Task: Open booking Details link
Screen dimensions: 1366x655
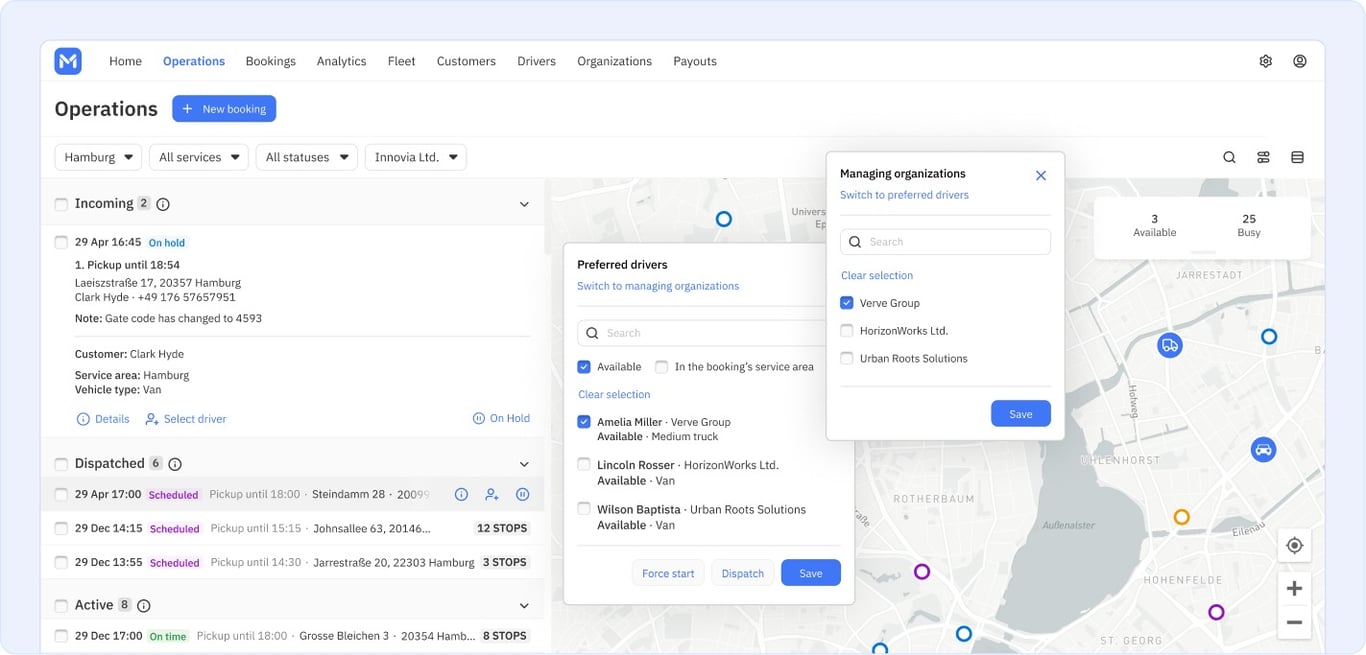Action: (x=103, y=419)
